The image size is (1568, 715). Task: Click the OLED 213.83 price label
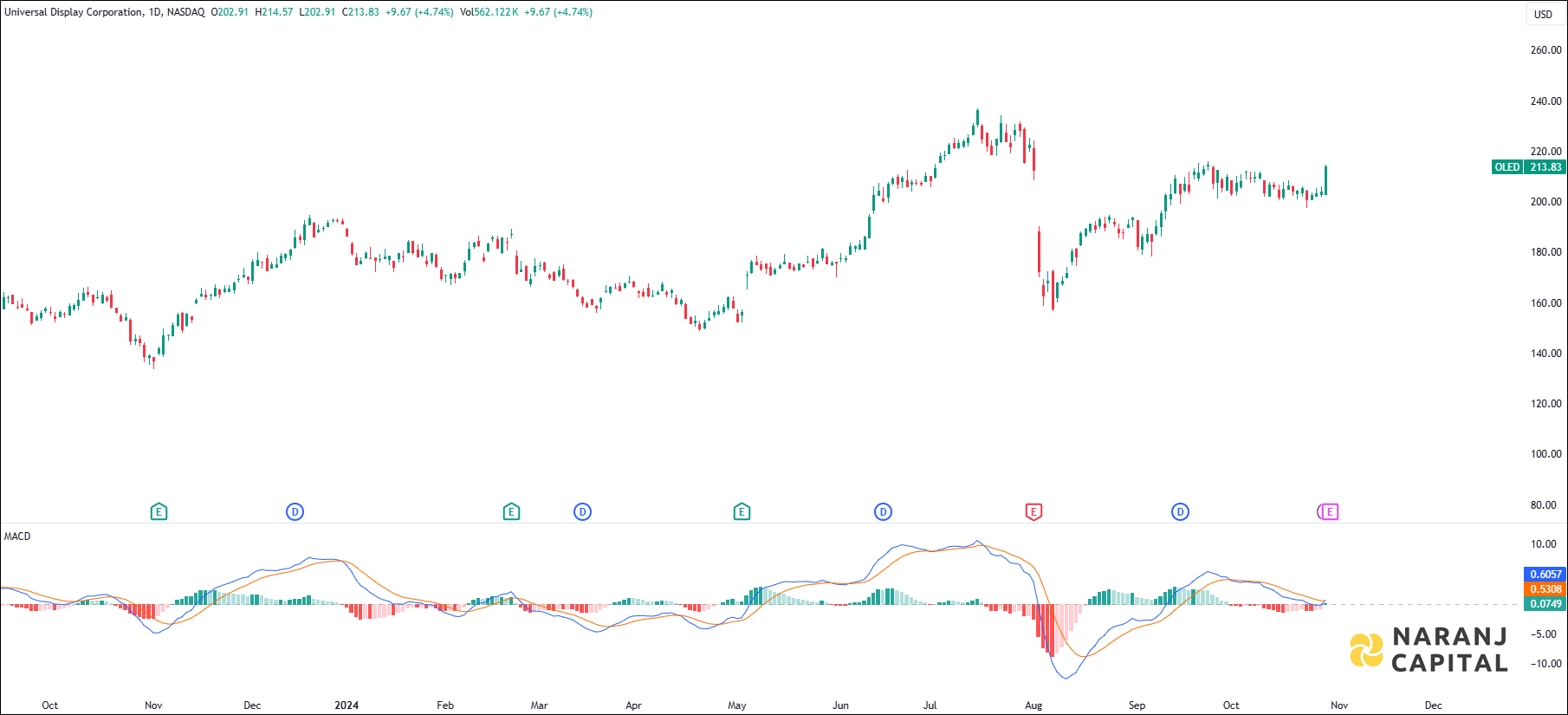[1529, 167]
